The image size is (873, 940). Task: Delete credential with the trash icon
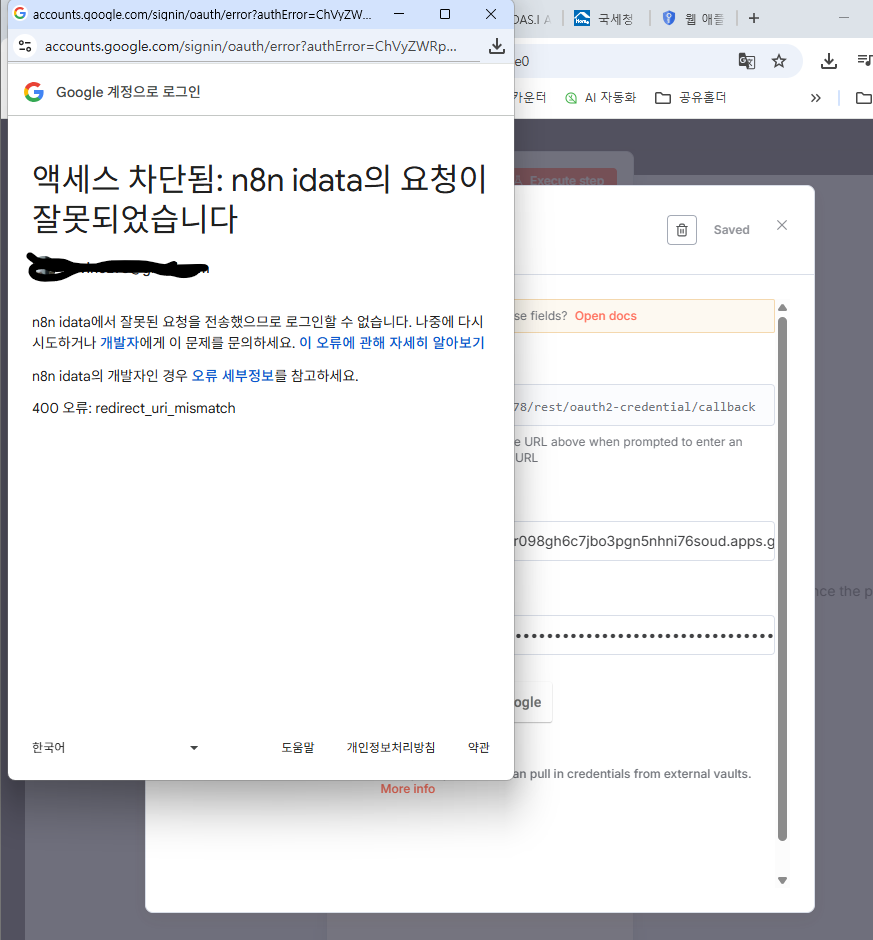(x=682, y=230)
